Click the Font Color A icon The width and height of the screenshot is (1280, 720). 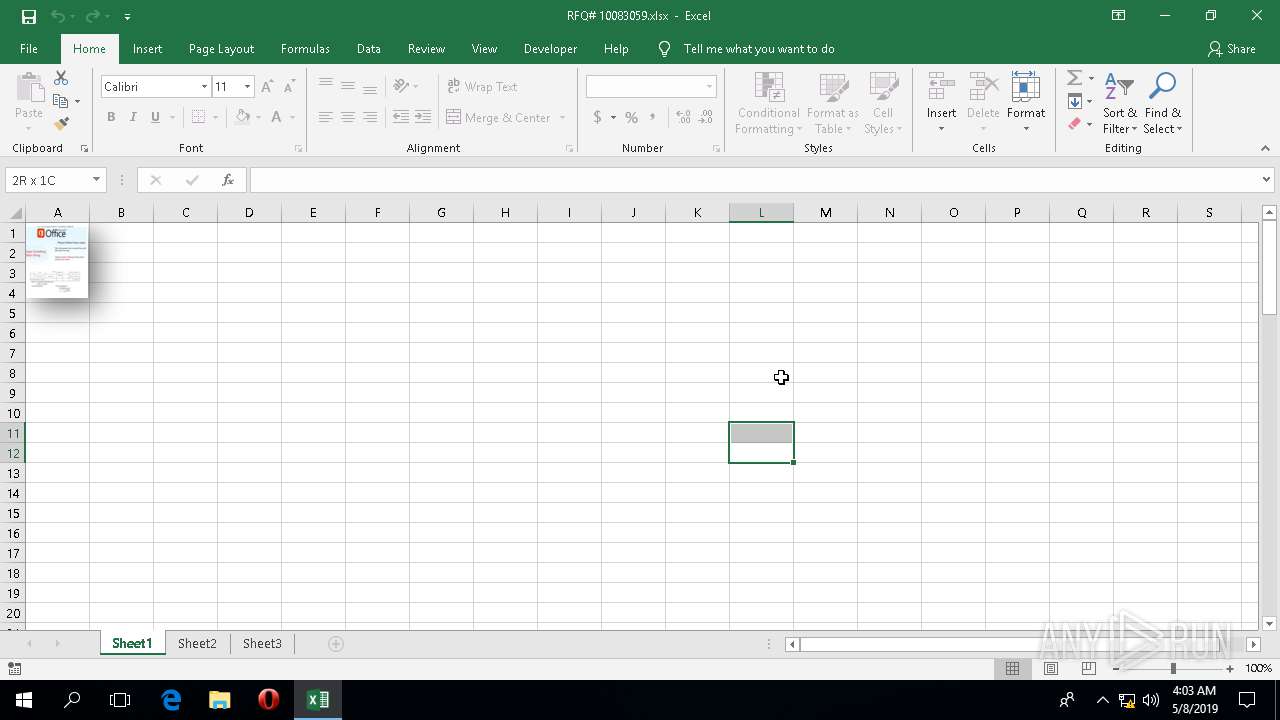(x=277, y=117)
